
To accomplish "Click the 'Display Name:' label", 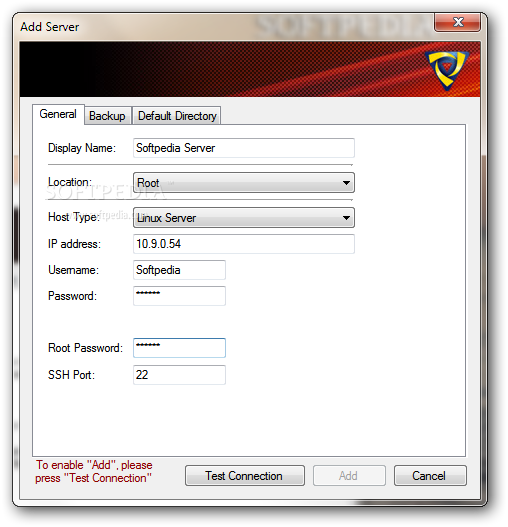I will click(82, 148).
